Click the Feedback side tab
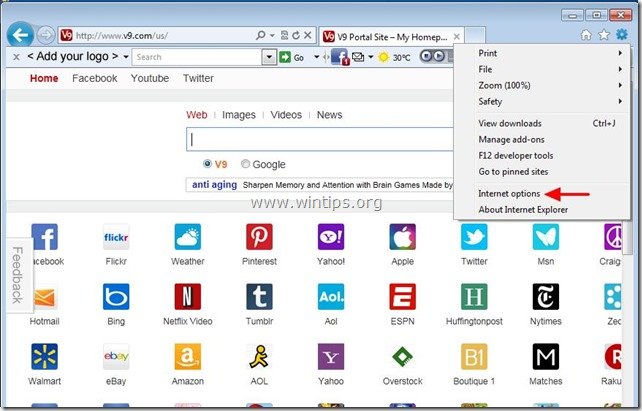The image size is (642, 411). pyautogui.click(x=18, y=275)
